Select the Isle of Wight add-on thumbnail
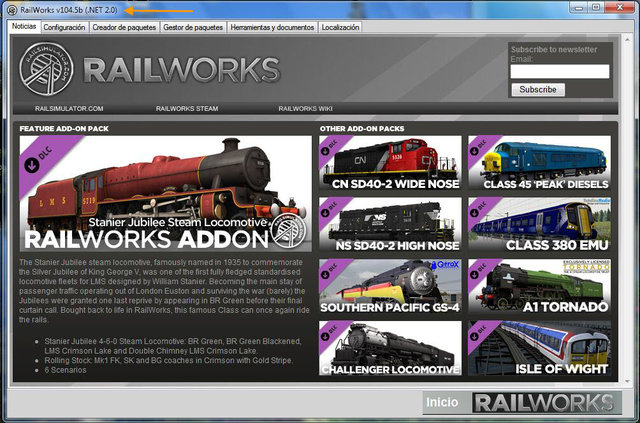Viewport: 640px width, 423px height. click(538, 348)
